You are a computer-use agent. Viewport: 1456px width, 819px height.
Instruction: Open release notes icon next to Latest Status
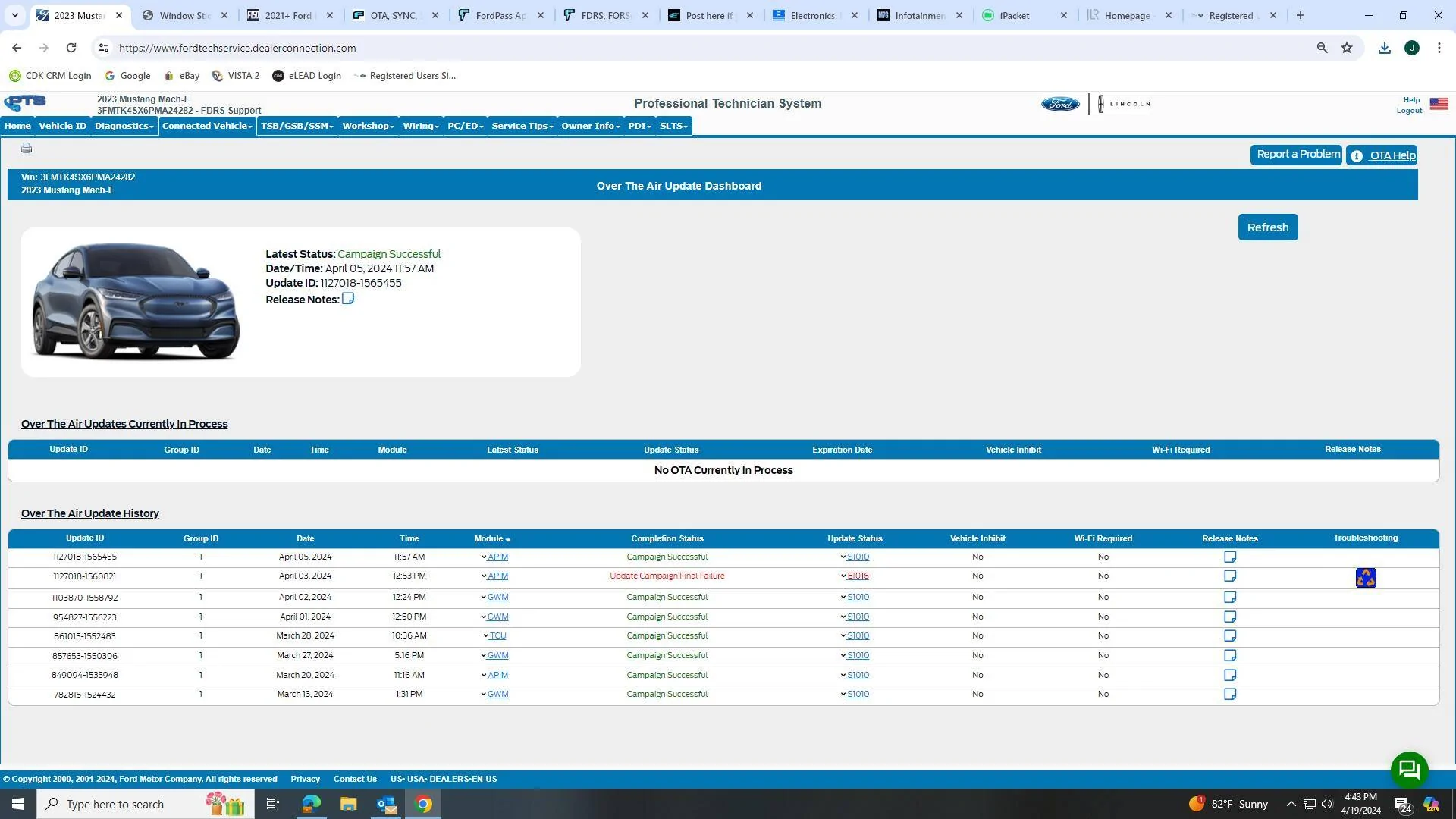[x=348, y=299]
